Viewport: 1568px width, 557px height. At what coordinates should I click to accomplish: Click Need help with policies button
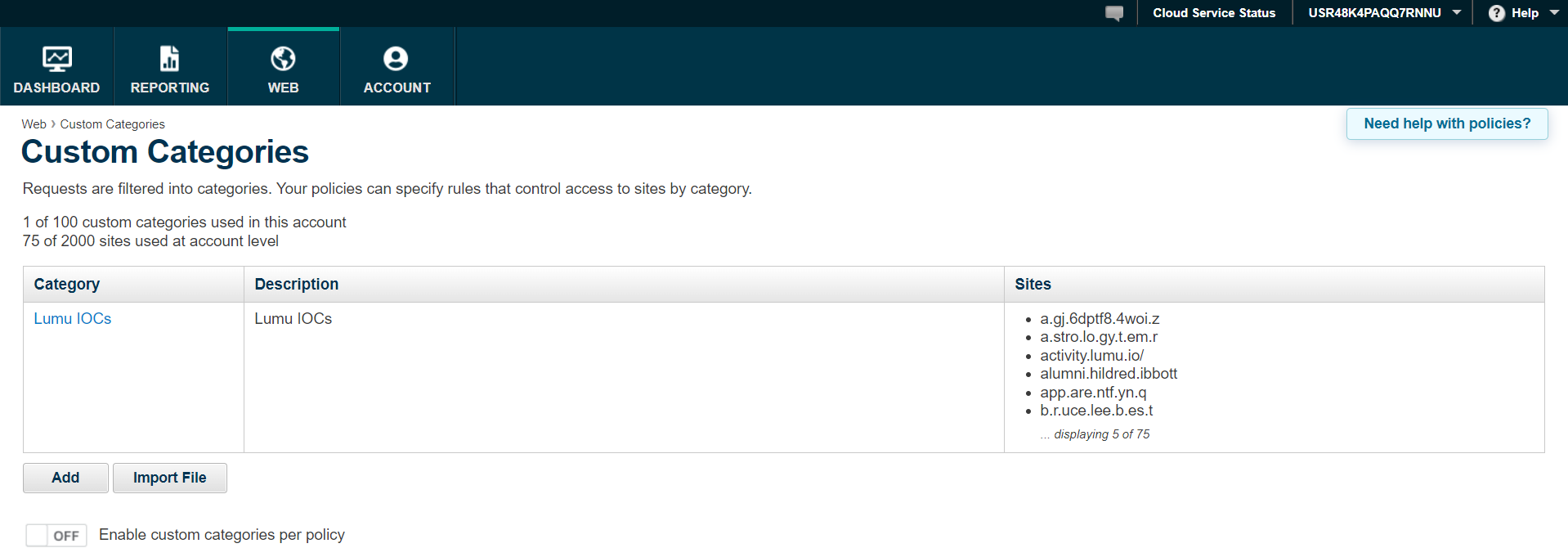[1447, 124]
